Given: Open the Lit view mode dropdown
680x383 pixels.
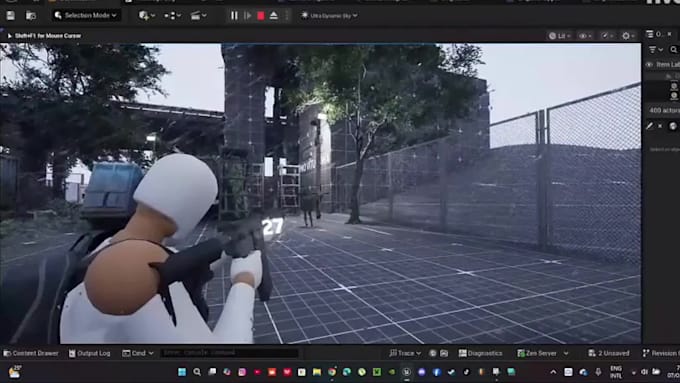Looking at the screenshot, I should [560, 36].
